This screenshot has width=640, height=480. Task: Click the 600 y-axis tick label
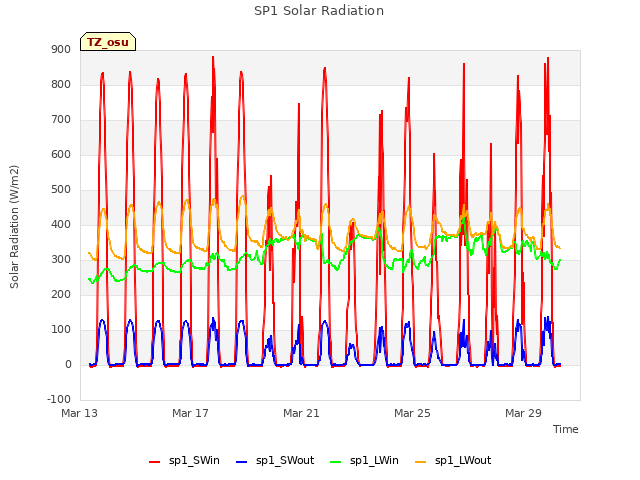coord(61,155)
